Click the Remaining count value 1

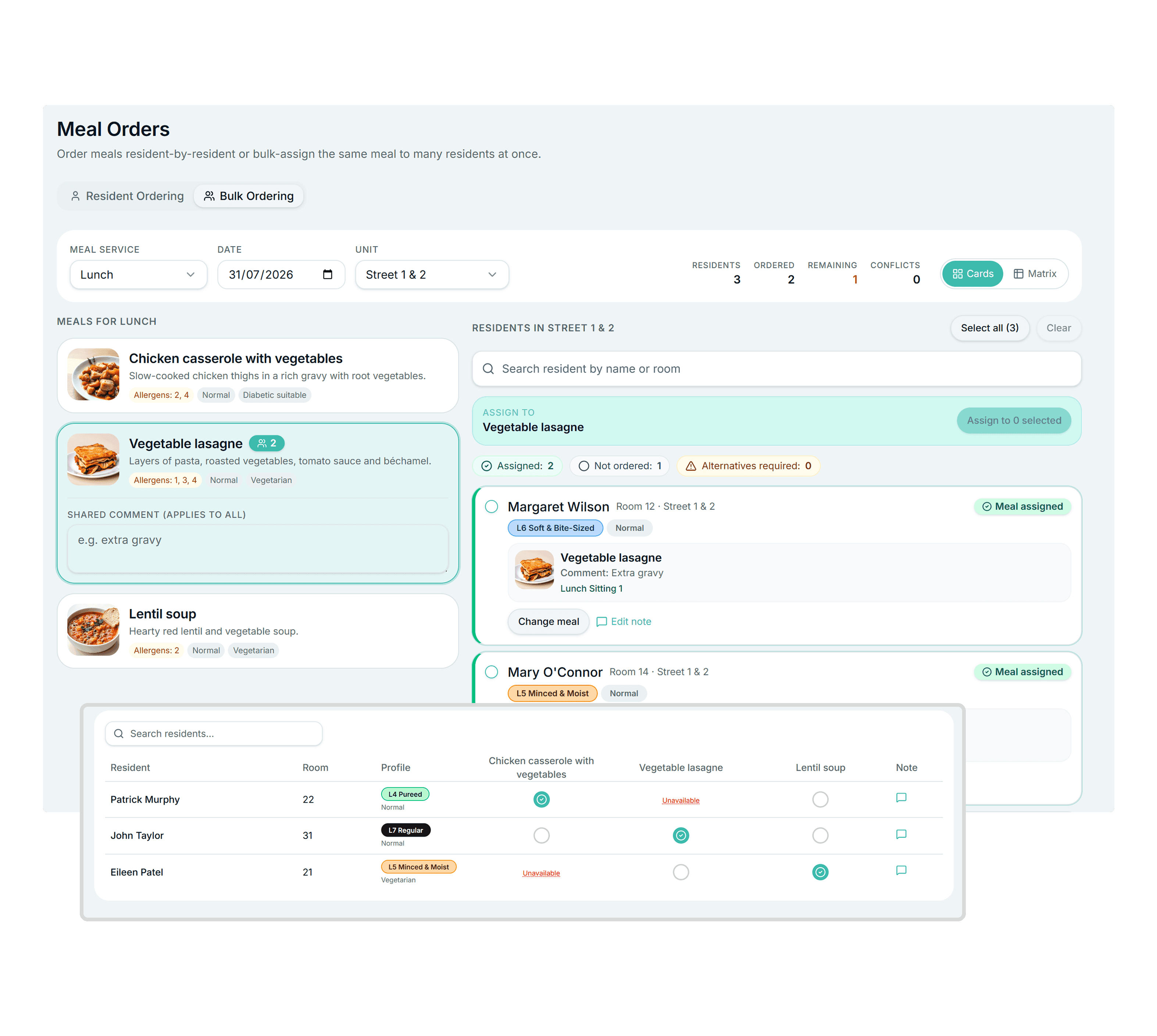coord(855,280)
